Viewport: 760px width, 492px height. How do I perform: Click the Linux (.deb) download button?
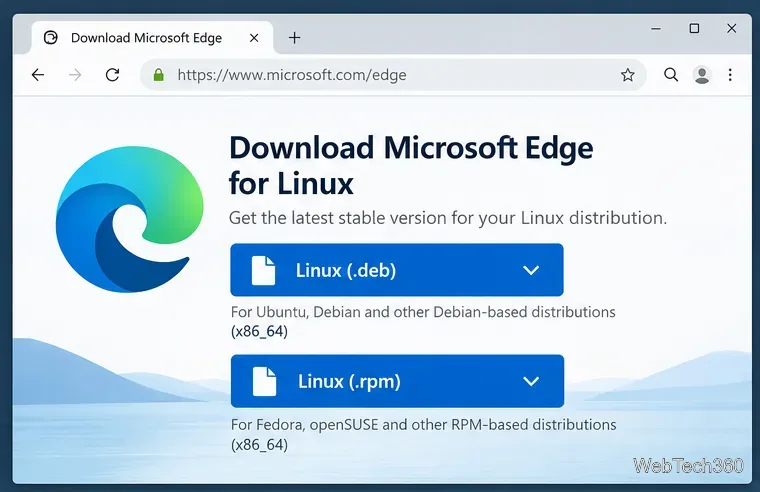click(397, 270)
